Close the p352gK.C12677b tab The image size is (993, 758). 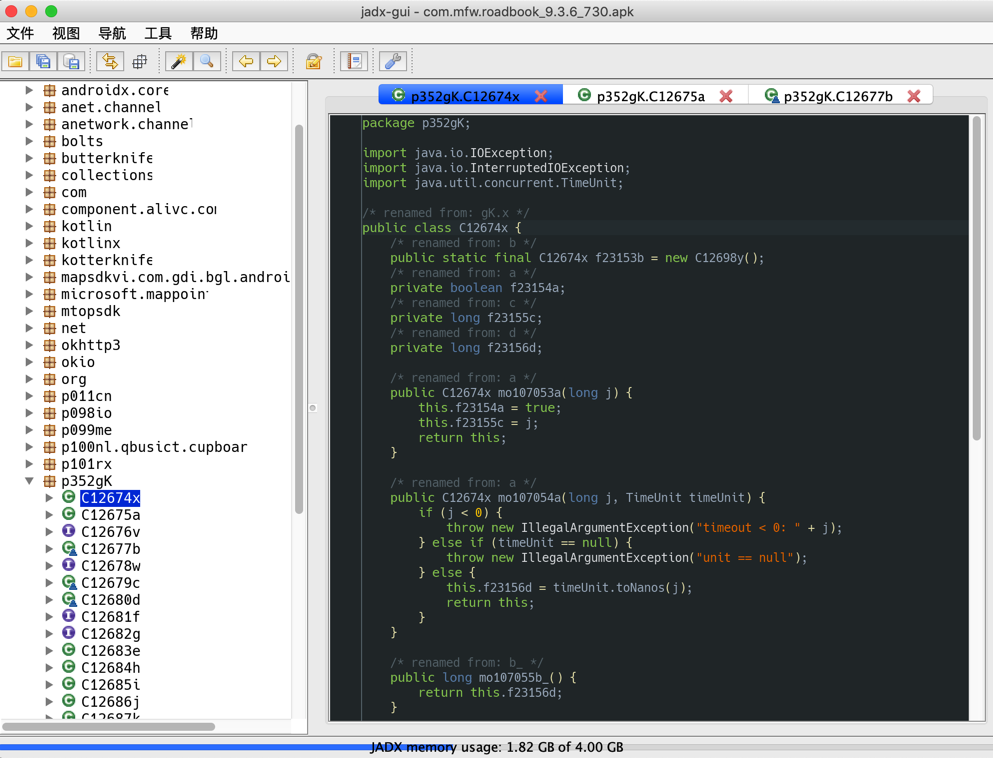(914, 96)
